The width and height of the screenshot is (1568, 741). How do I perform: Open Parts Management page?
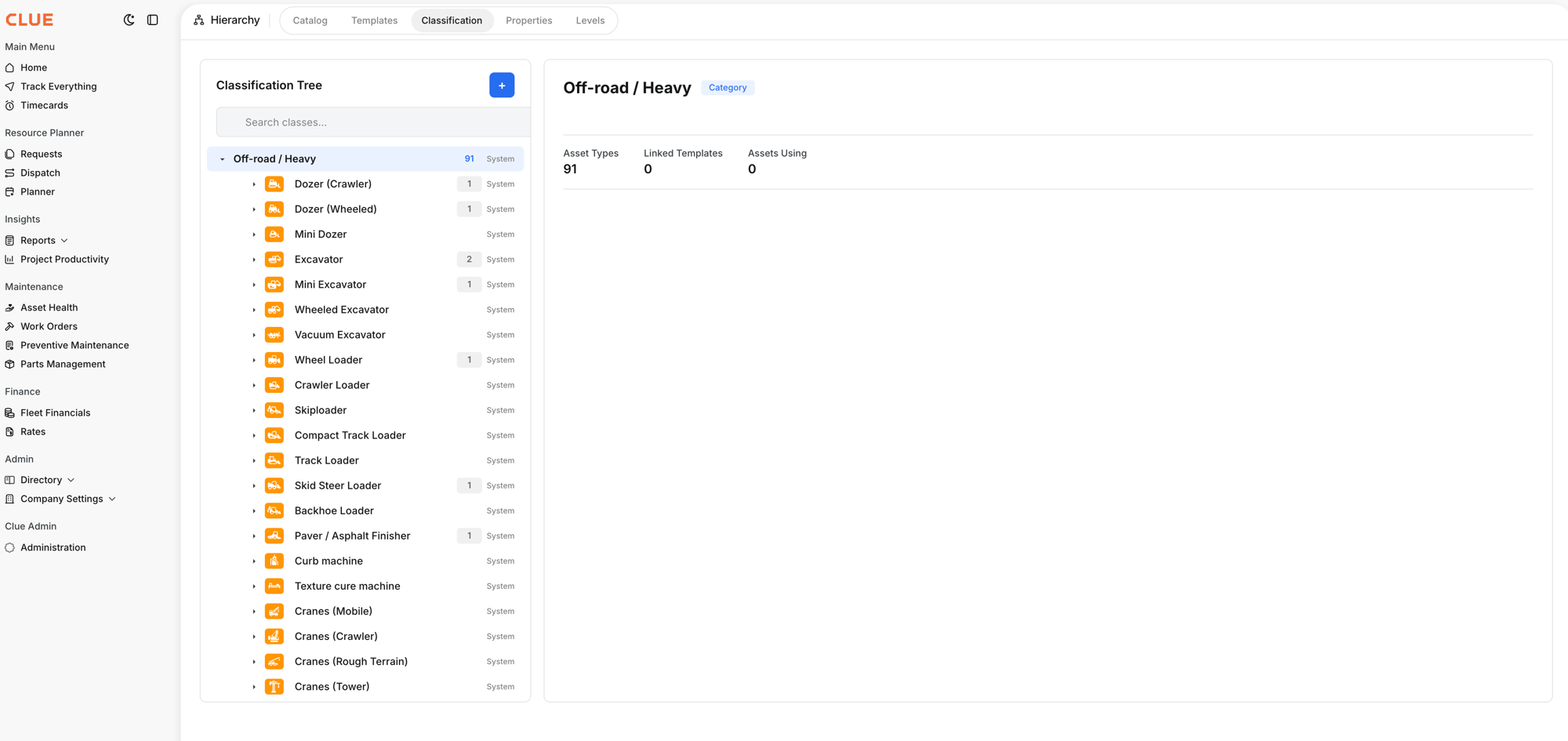[x=63, y=364]
